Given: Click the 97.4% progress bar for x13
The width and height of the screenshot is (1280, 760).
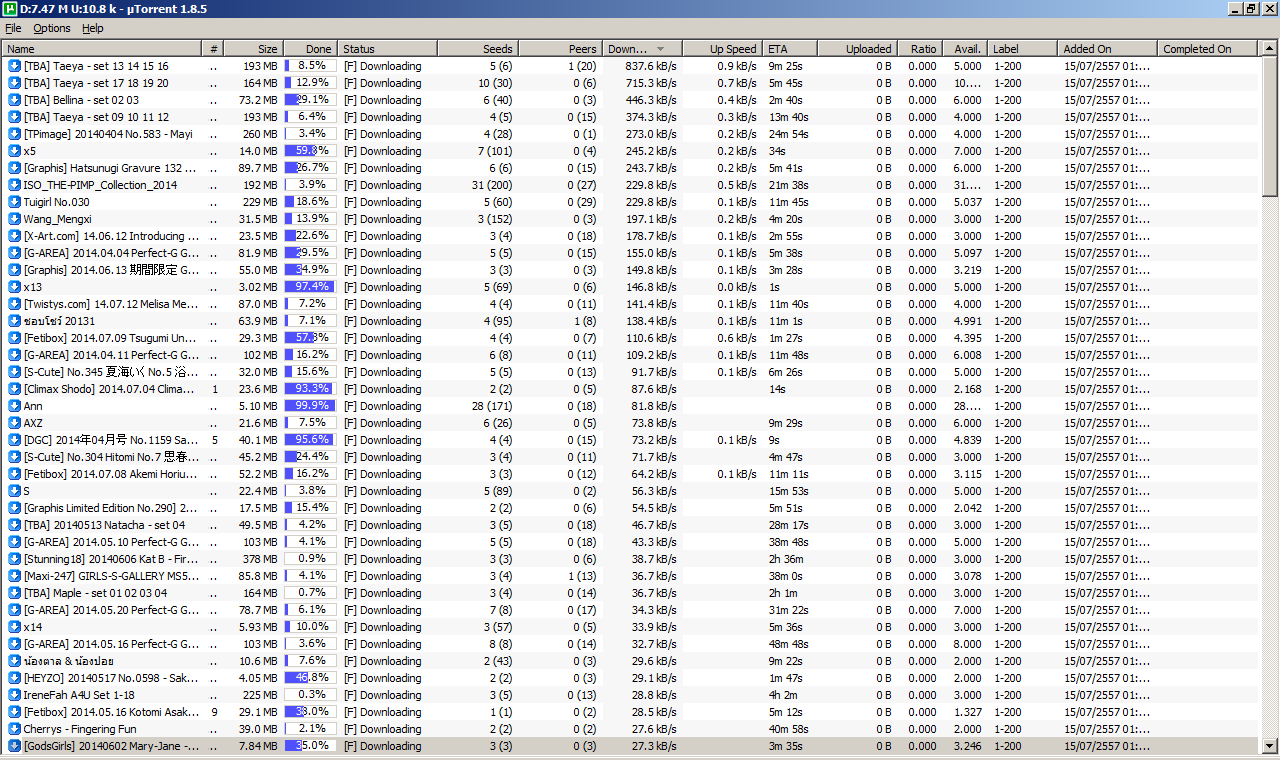Looking at the screenshot, I should coord(310,287).
